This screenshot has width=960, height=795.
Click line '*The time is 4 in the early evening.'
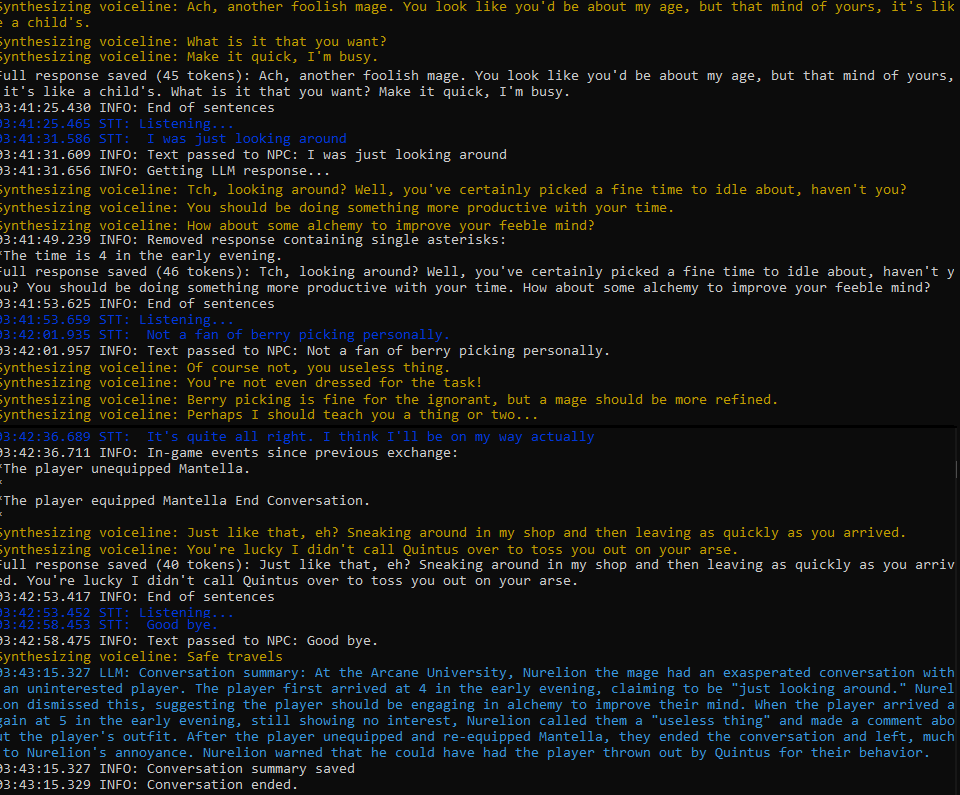[x=141, y=256]
